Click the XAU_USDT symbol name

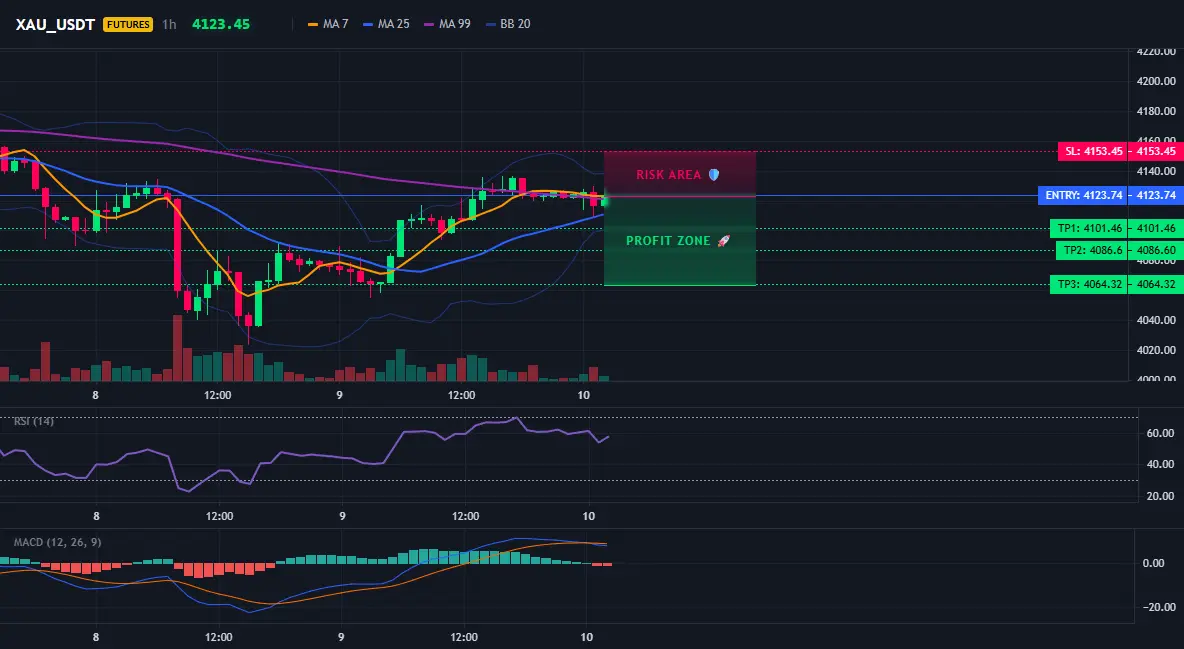pos(55,24)
